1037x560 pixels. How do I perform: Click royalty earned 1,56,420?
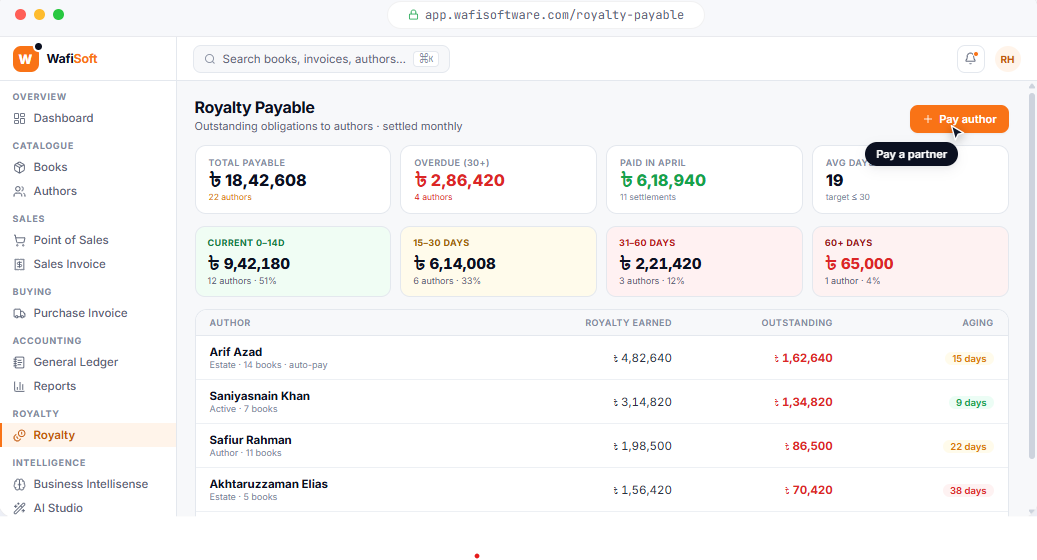point(642,490)
